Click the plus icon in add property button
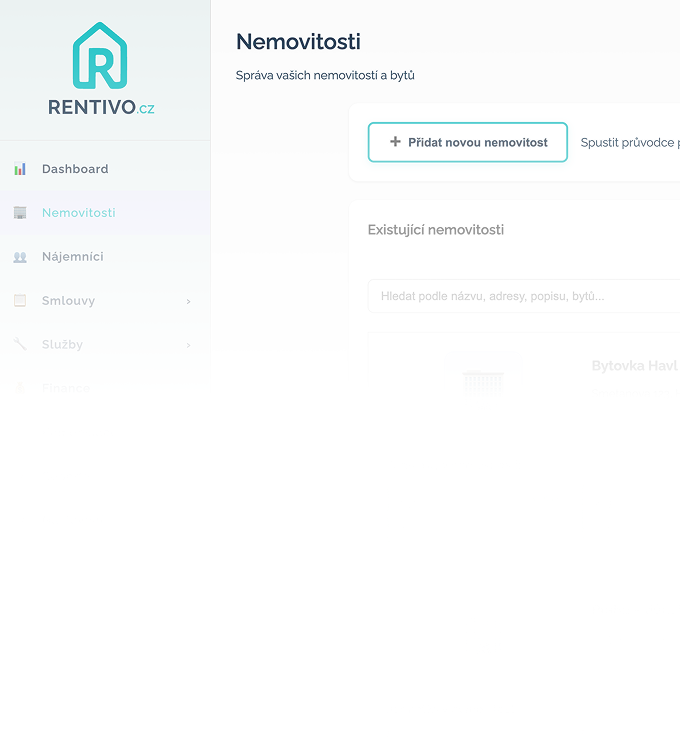The height and width of the screenshot is (737, 680). (395, 142)
